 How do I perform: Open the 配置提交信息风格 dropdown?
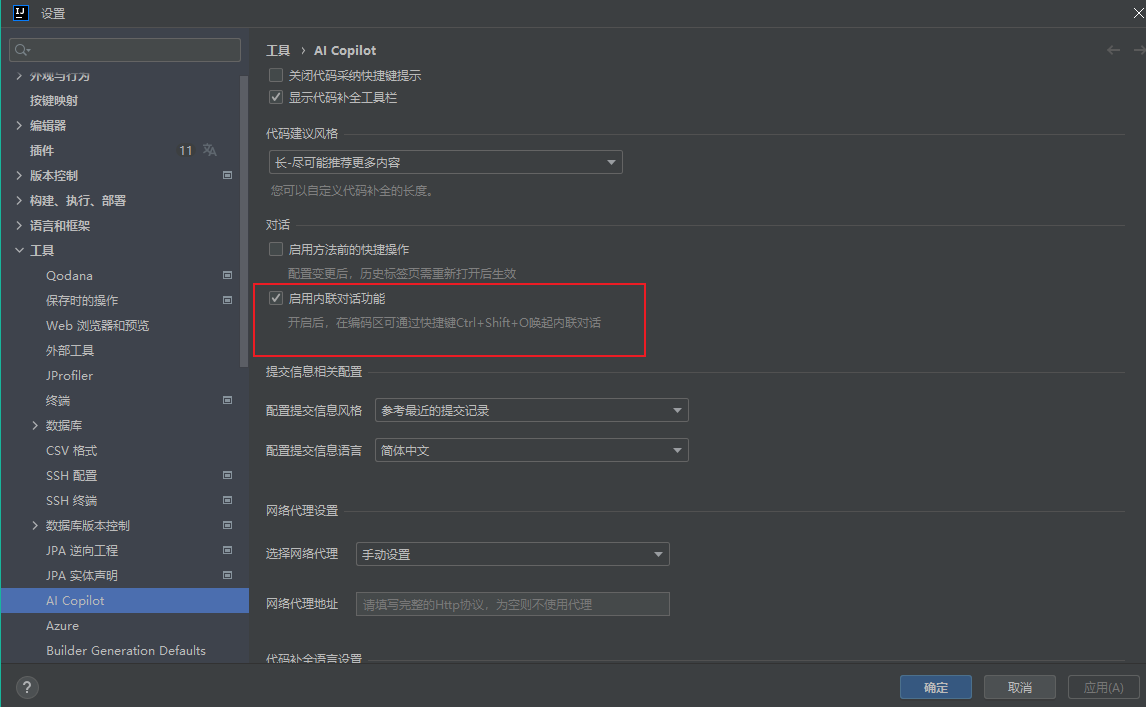pos(531,410)
